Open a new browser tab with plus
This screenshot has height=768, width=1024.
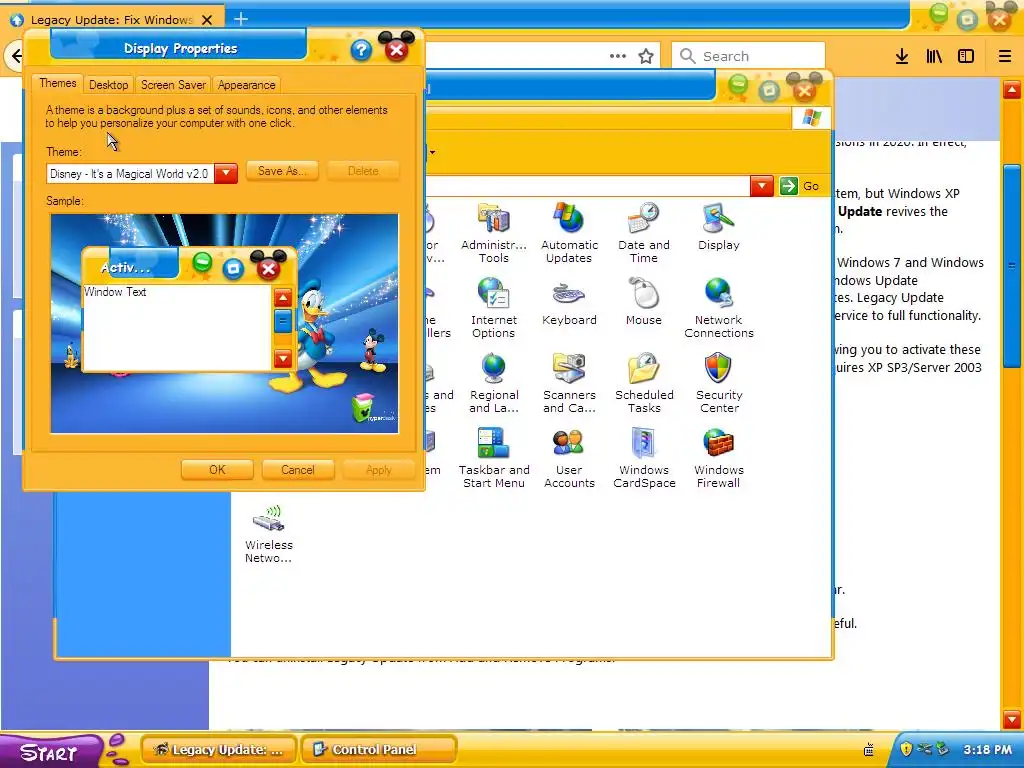tap(241, 19)
